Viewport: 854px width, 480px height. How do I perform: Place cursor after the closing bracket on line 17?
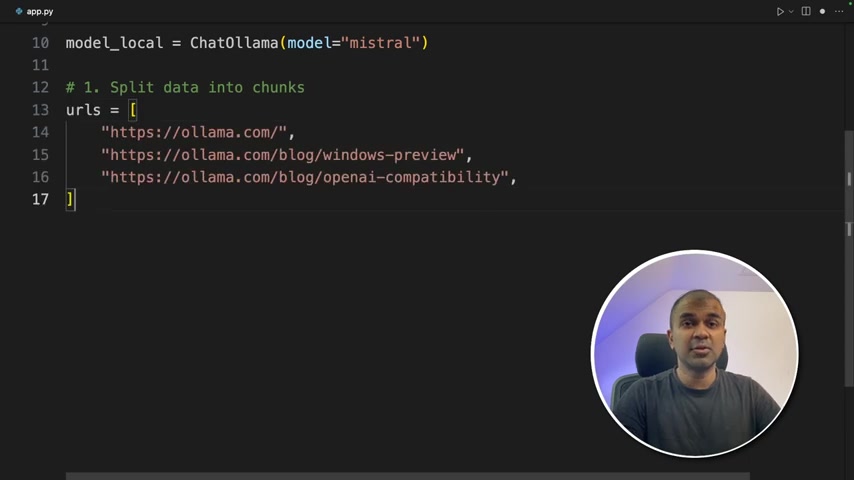click(76, 199)
